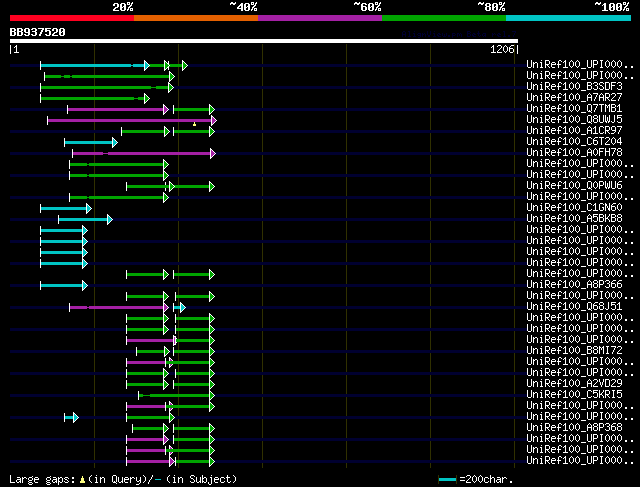This screenshot has height=487, width=640.
Task: Click the purple alignment bar in A0FH78 row
Action: [144, 153]
